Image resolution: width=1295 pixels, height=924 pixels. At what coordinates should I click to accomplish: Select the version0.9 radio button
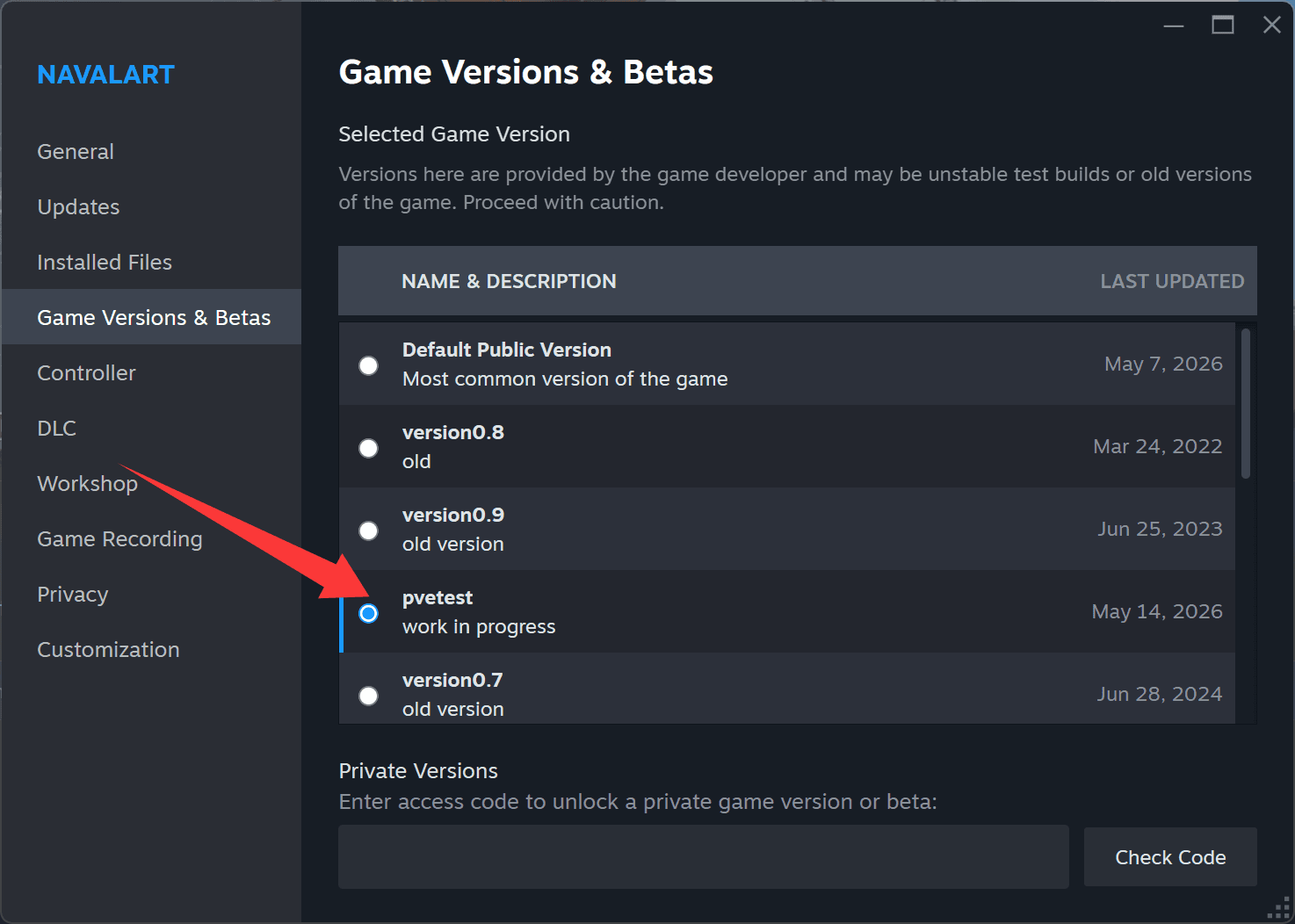coord(369,531)
